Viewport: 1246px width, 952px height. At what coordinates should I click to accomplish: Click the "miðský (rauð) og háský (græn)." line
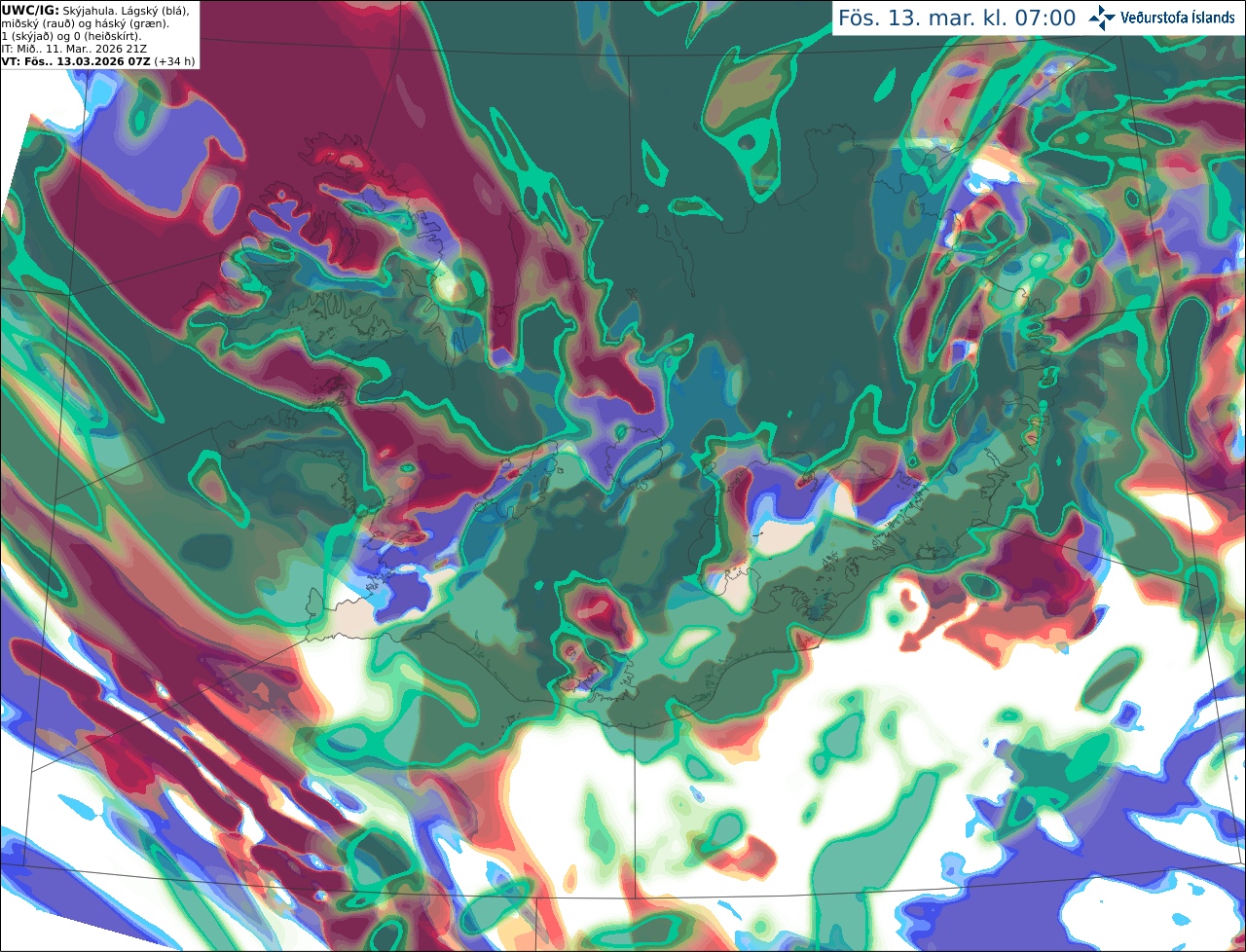click(x=85, y=23)
